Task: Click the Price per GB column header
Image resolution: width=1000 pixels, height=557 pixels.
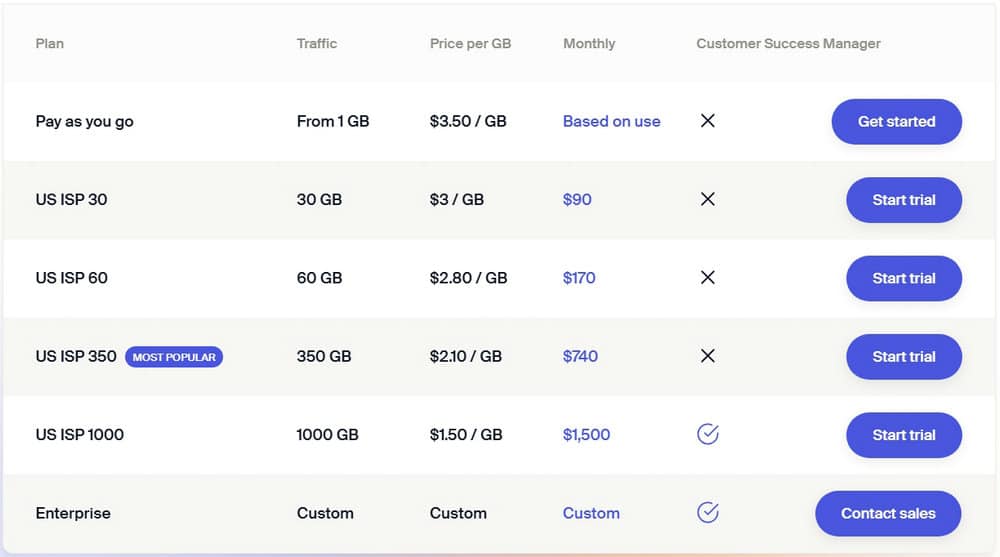Action: (471, 43)
